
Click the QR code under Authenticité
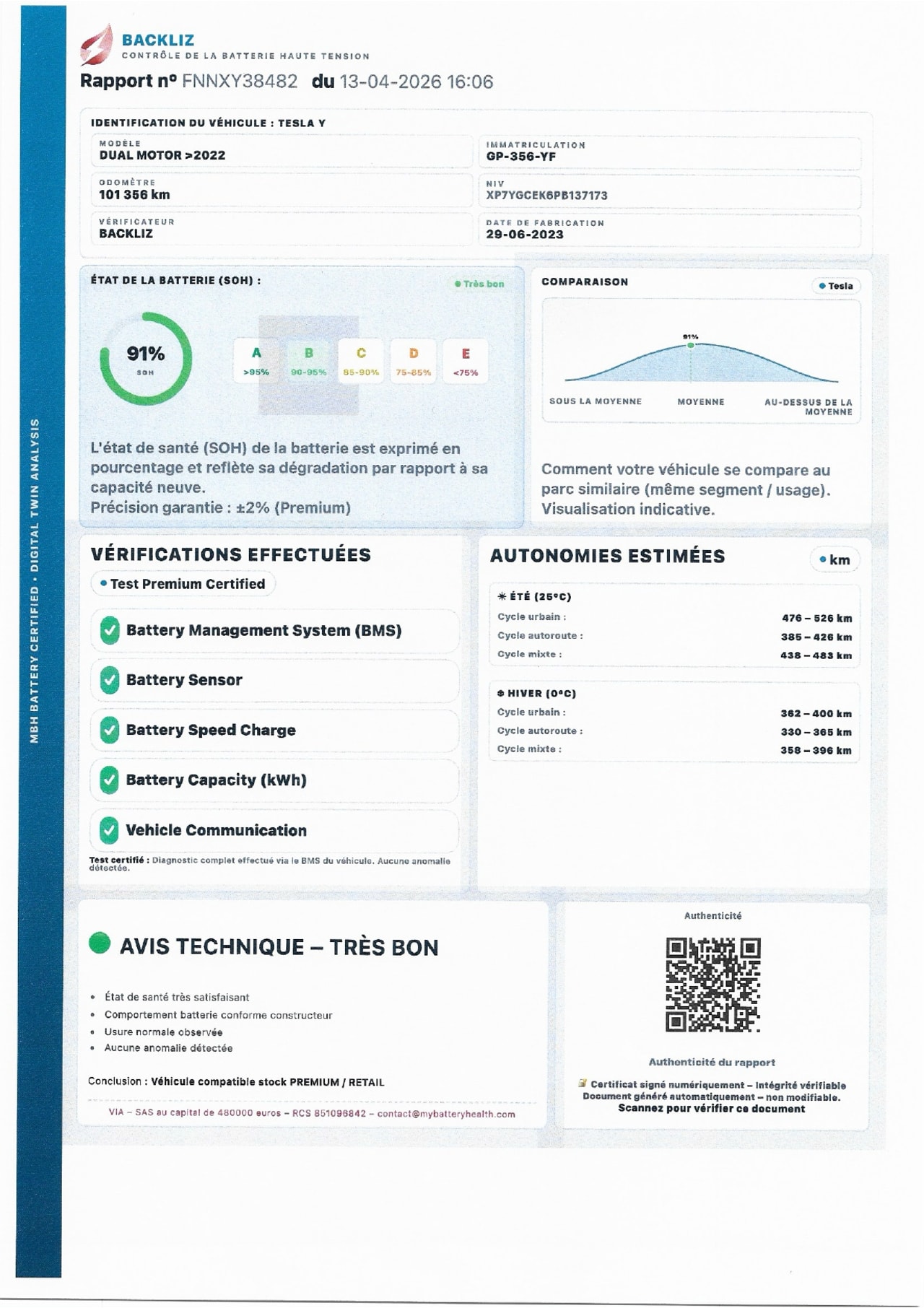[712, 985]
